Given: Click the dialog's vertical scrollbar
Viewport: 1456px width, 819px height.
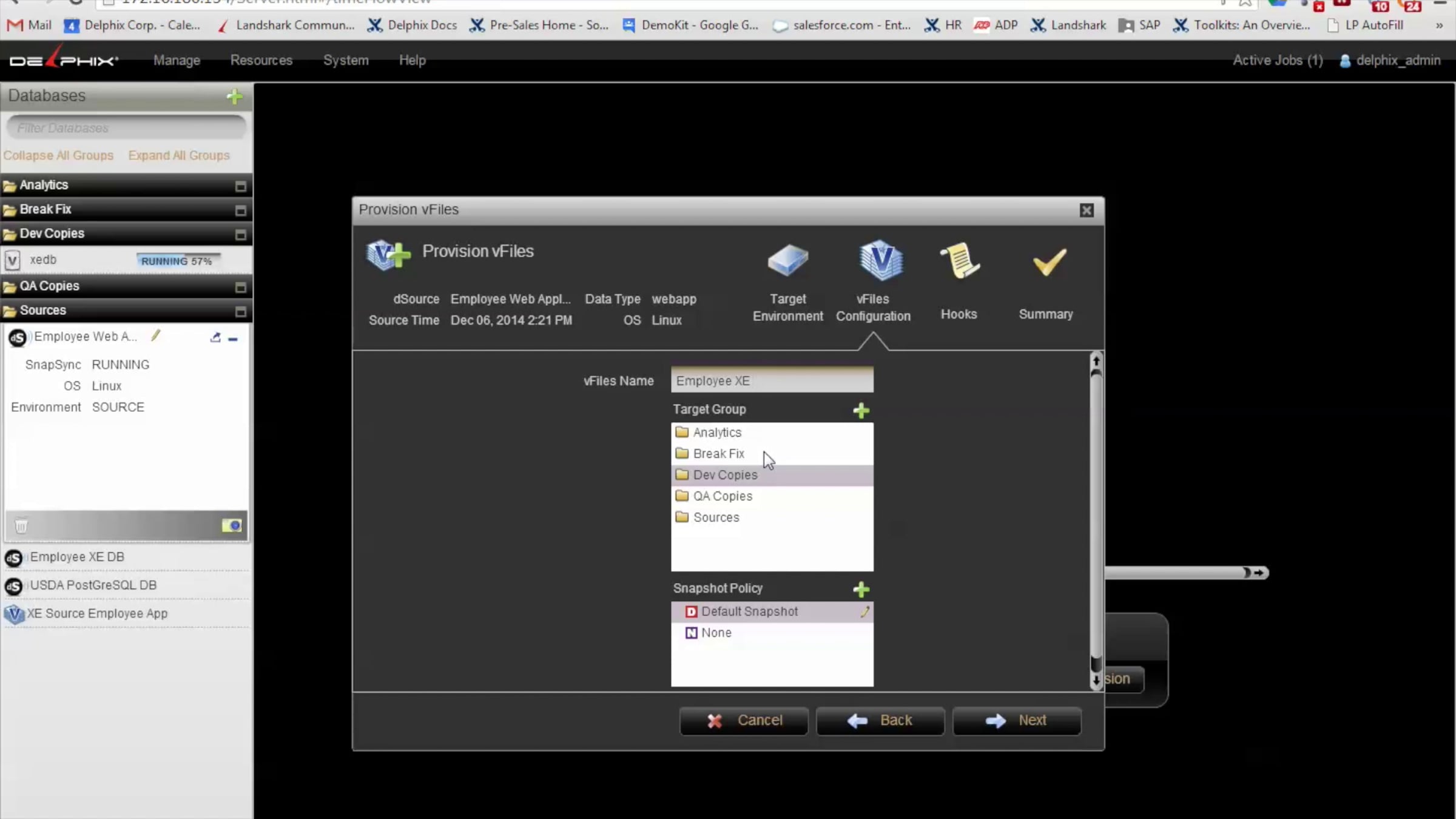Looking at the screenshot, I should [x=1096, y=521].
